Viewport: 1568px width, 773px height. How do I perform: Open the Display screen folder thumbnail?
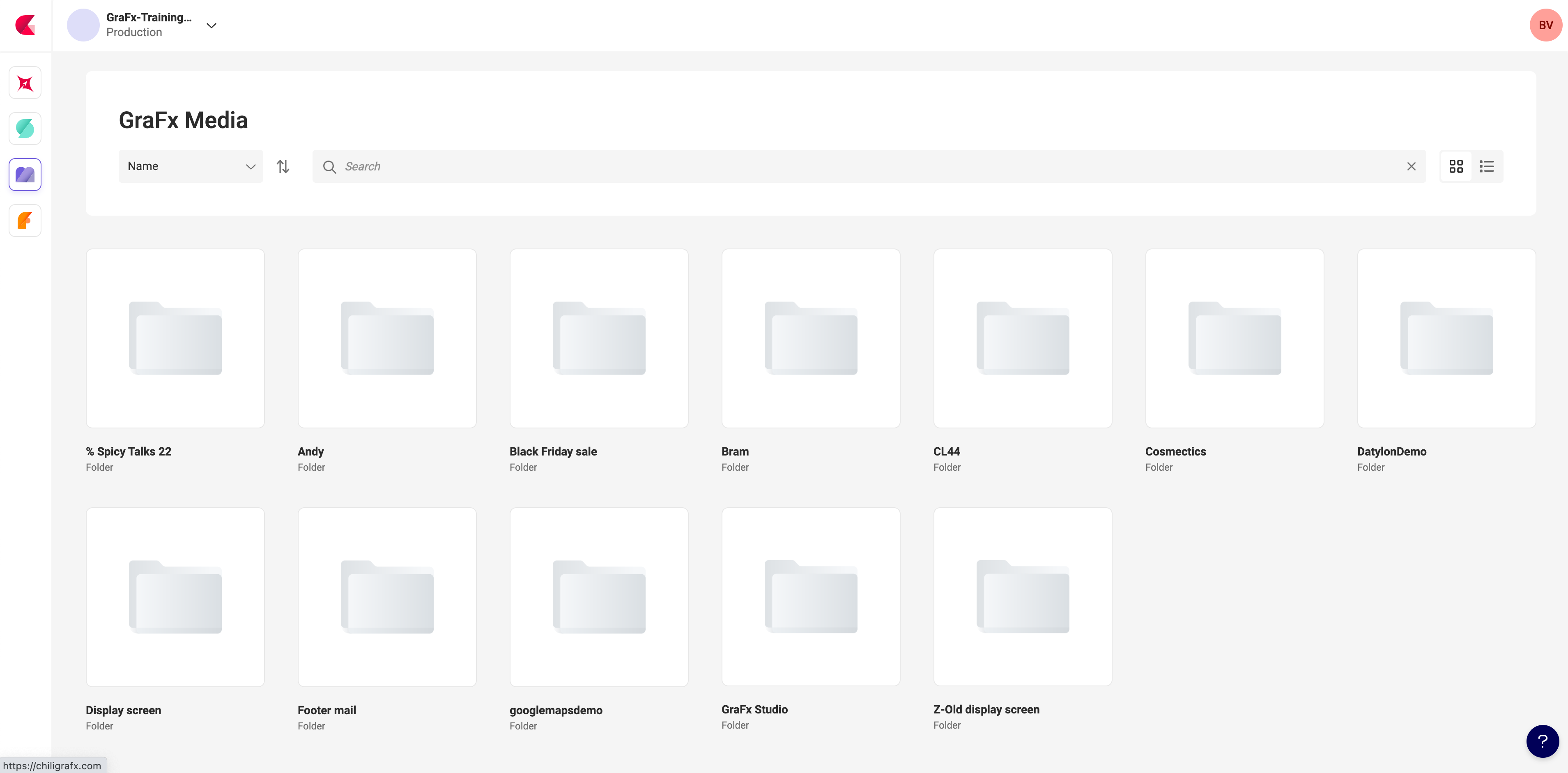pos(175,597)
